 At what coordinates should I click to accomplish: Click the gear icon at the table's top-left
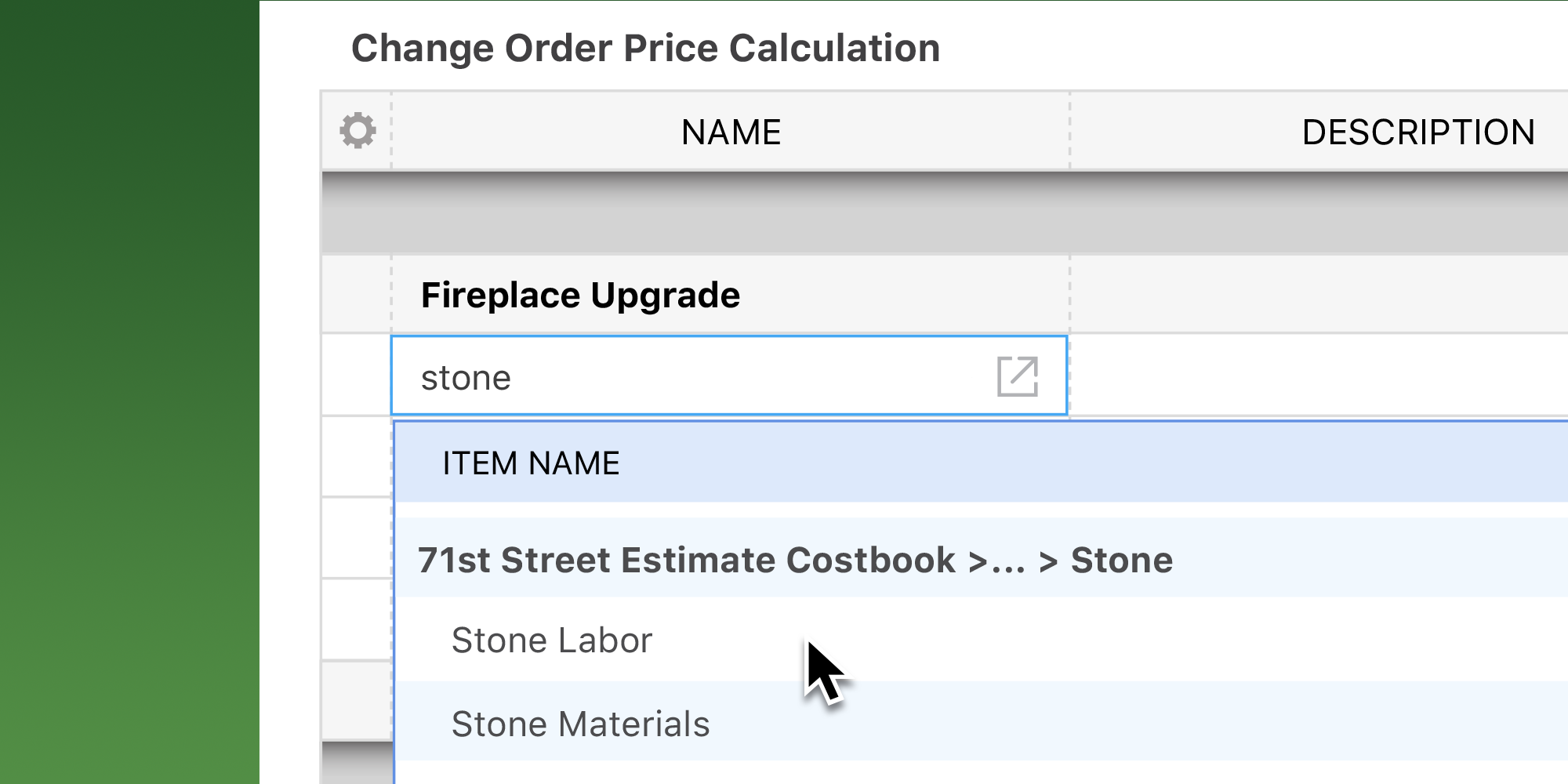pyautogui.click(x=357, y=131)
